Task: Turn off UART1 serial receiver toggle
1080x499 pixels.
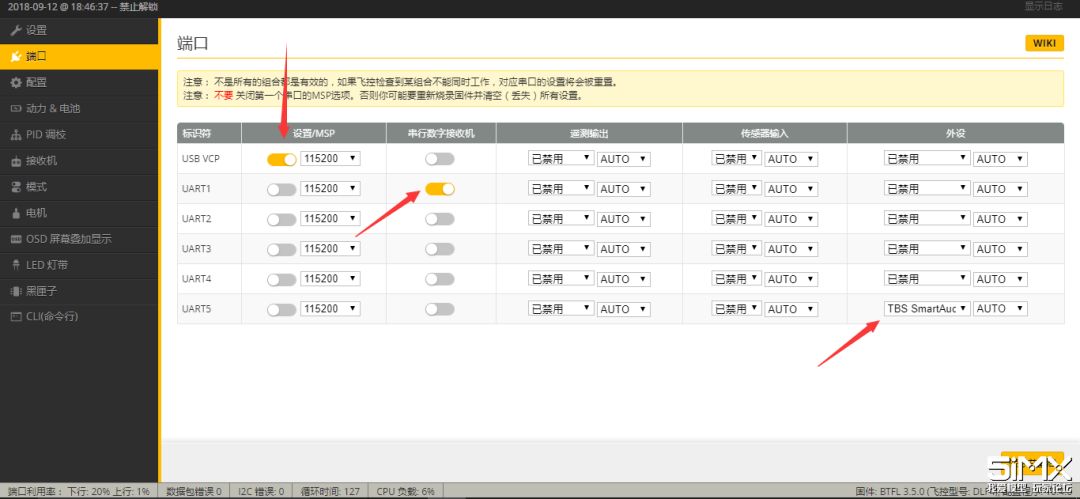Action: tap(439, 189)
